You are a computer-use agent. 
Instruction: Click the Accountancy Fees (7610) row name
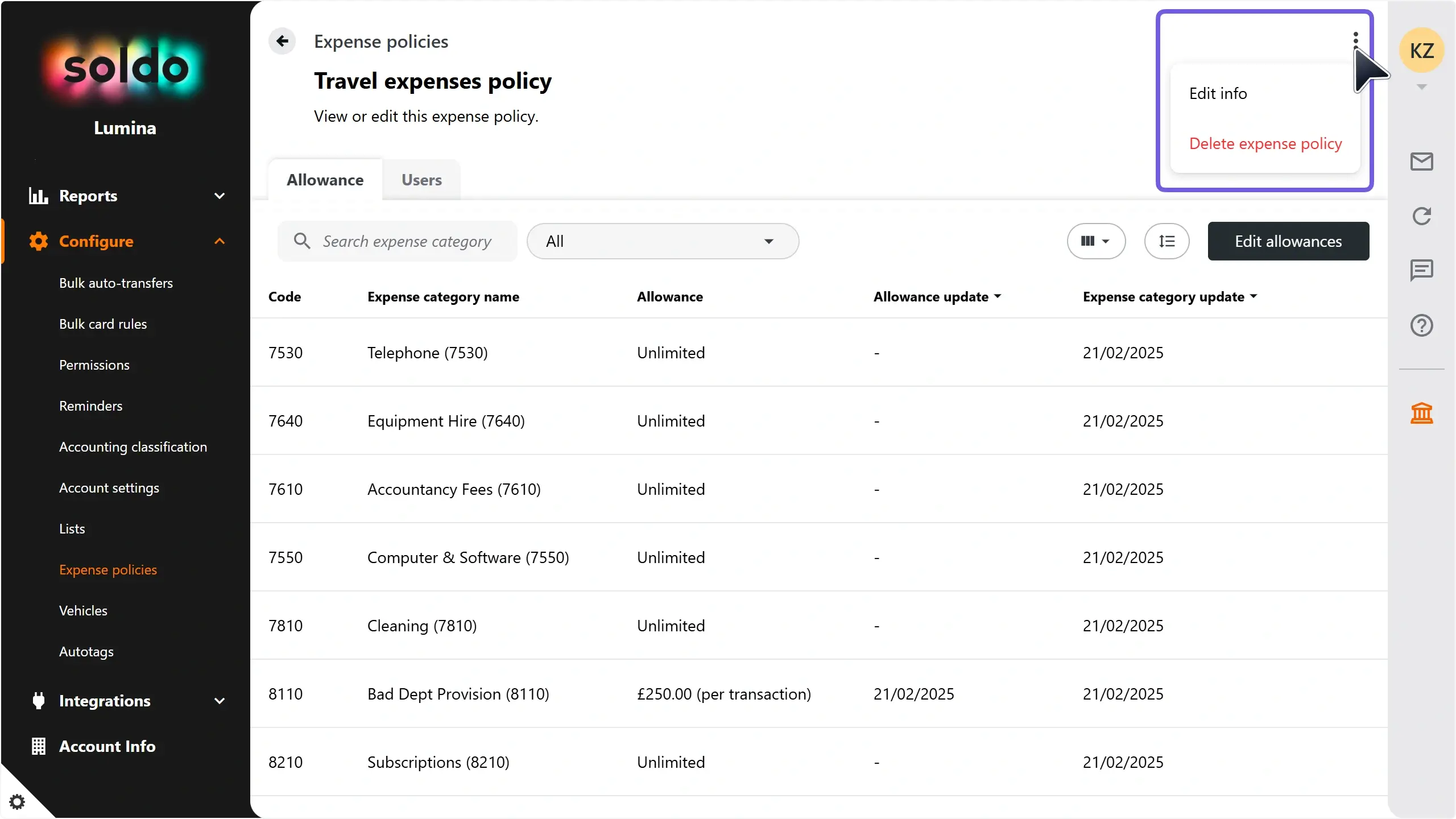tap(454, 489)
